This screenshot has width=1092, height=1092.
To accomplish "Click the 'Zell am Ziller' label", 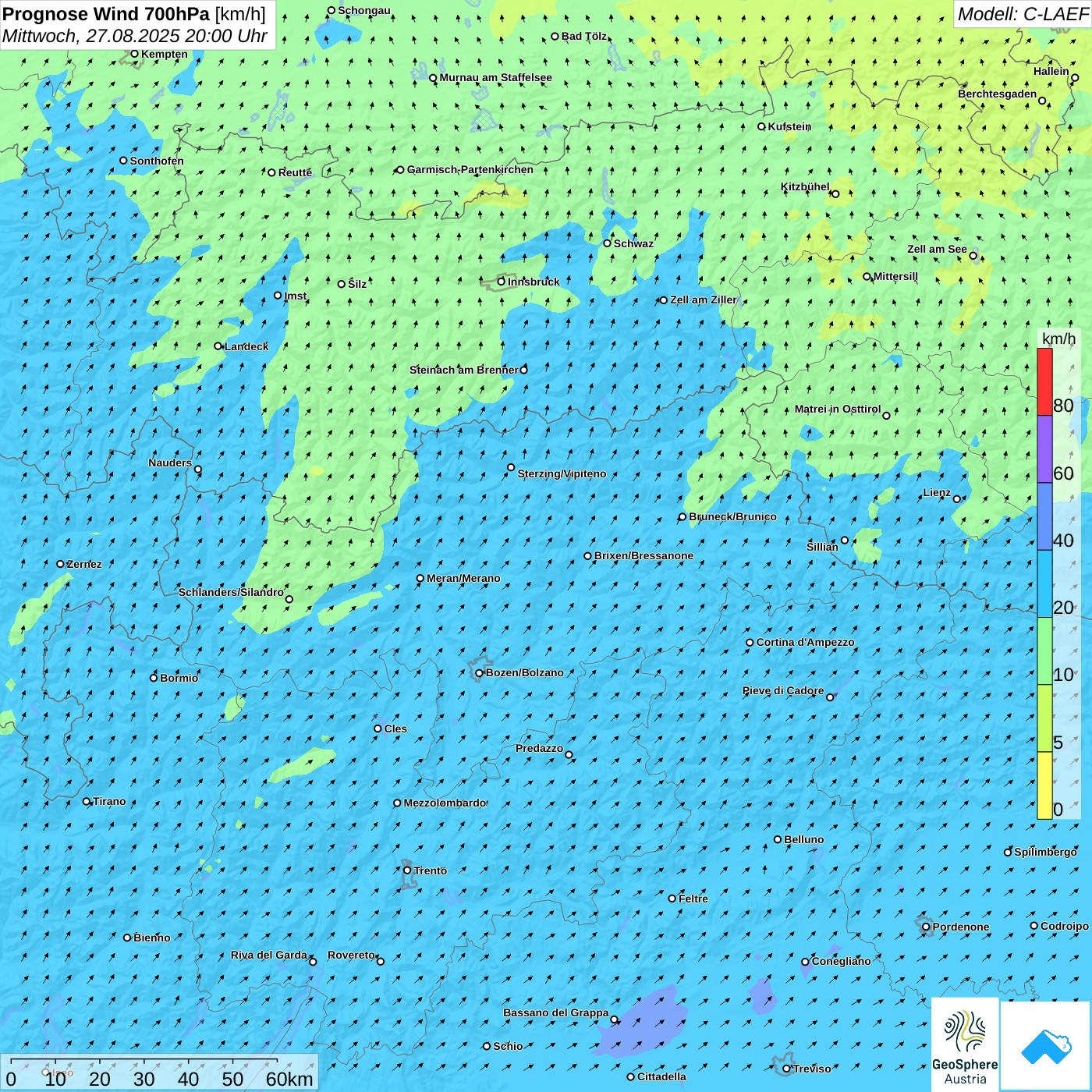I will (x=704, y=300).
